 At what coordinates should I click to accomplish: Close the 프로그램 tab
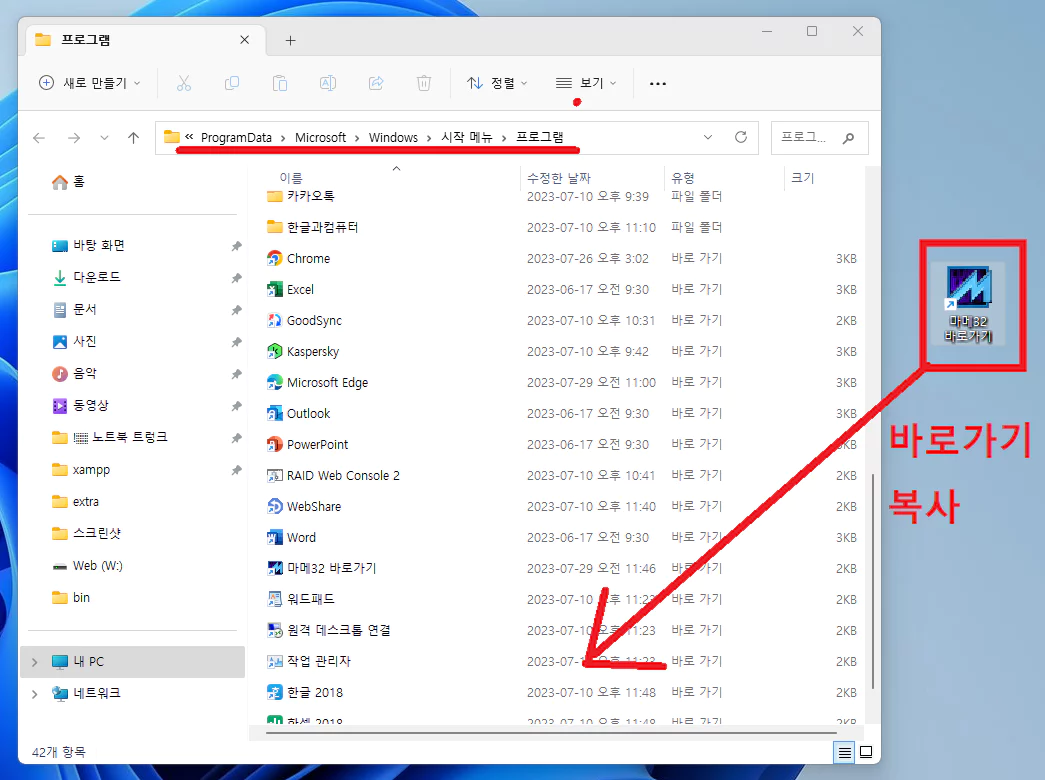pos(245,40)
